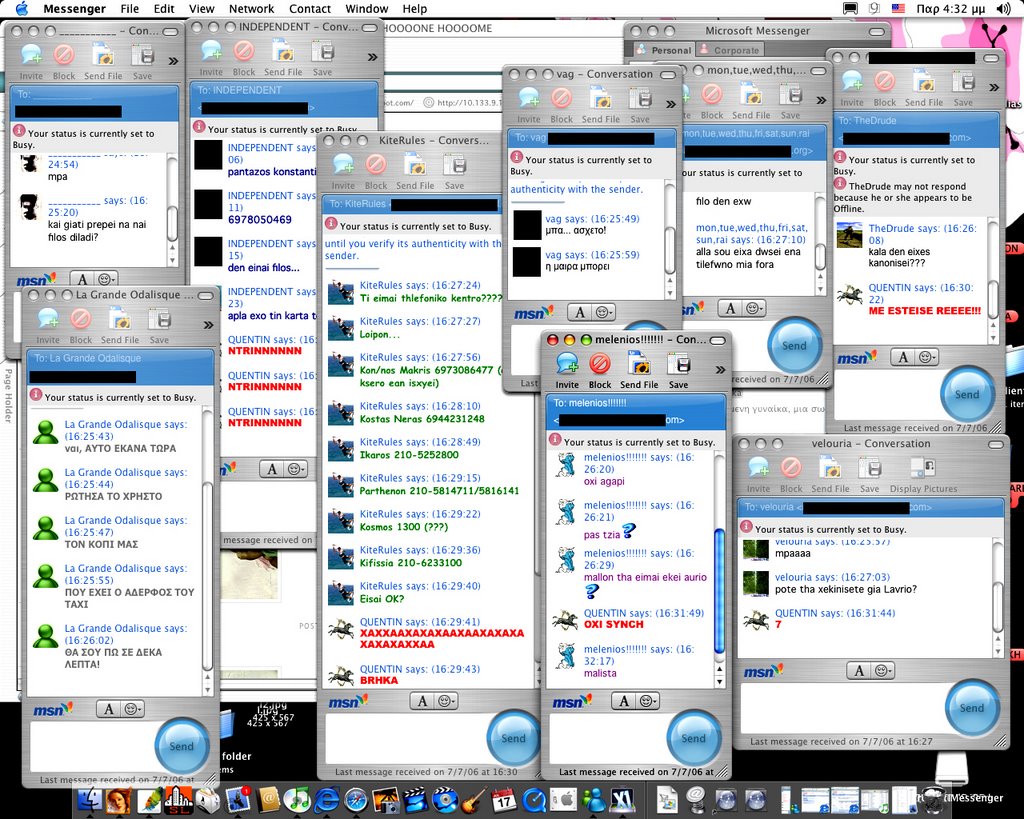Expand toolbar overflow chevron in INDEPENDENT window

[x=372, y=57]
